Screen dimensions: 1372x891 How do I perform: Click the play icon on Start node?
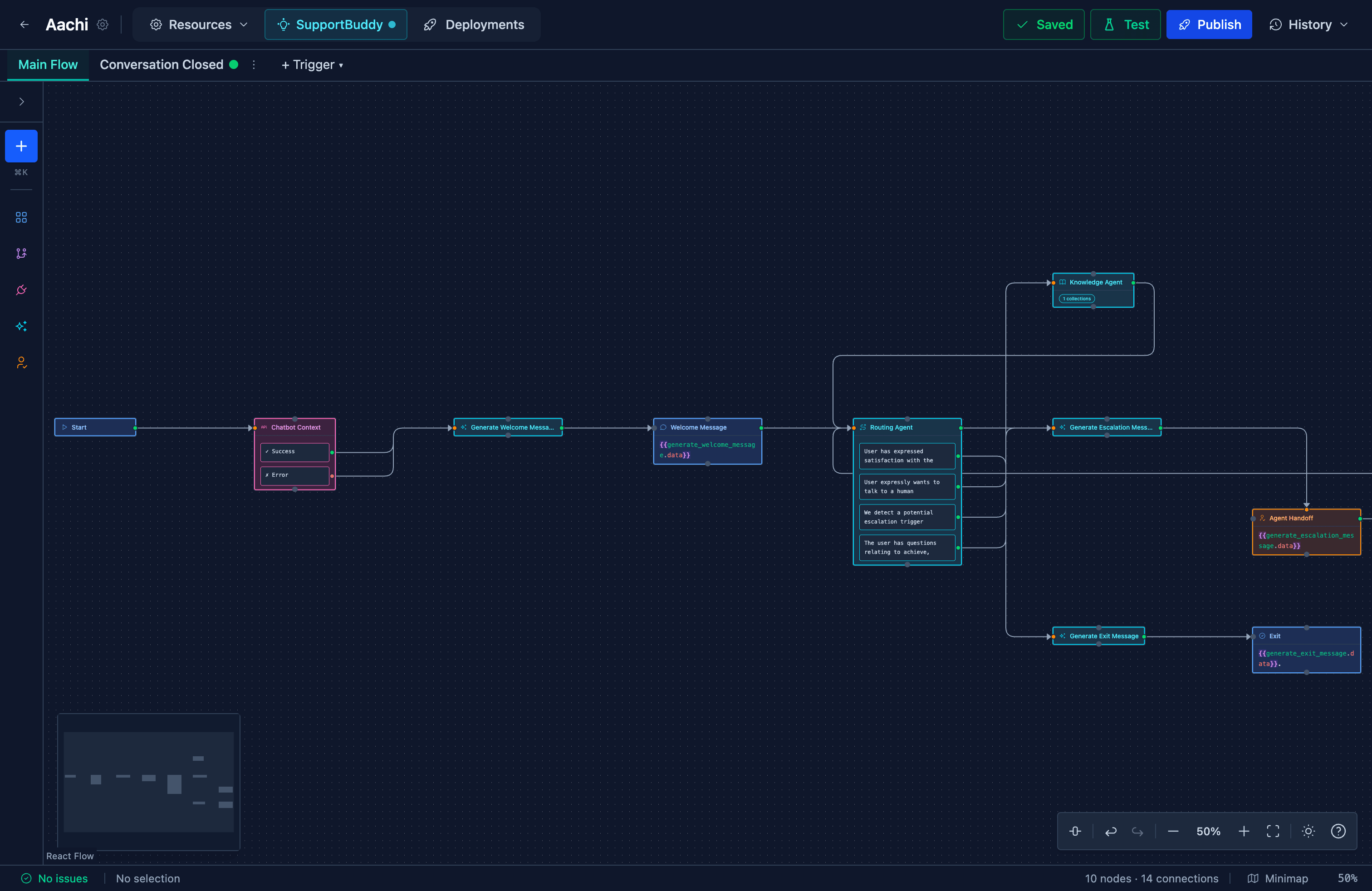click(64, 427)
